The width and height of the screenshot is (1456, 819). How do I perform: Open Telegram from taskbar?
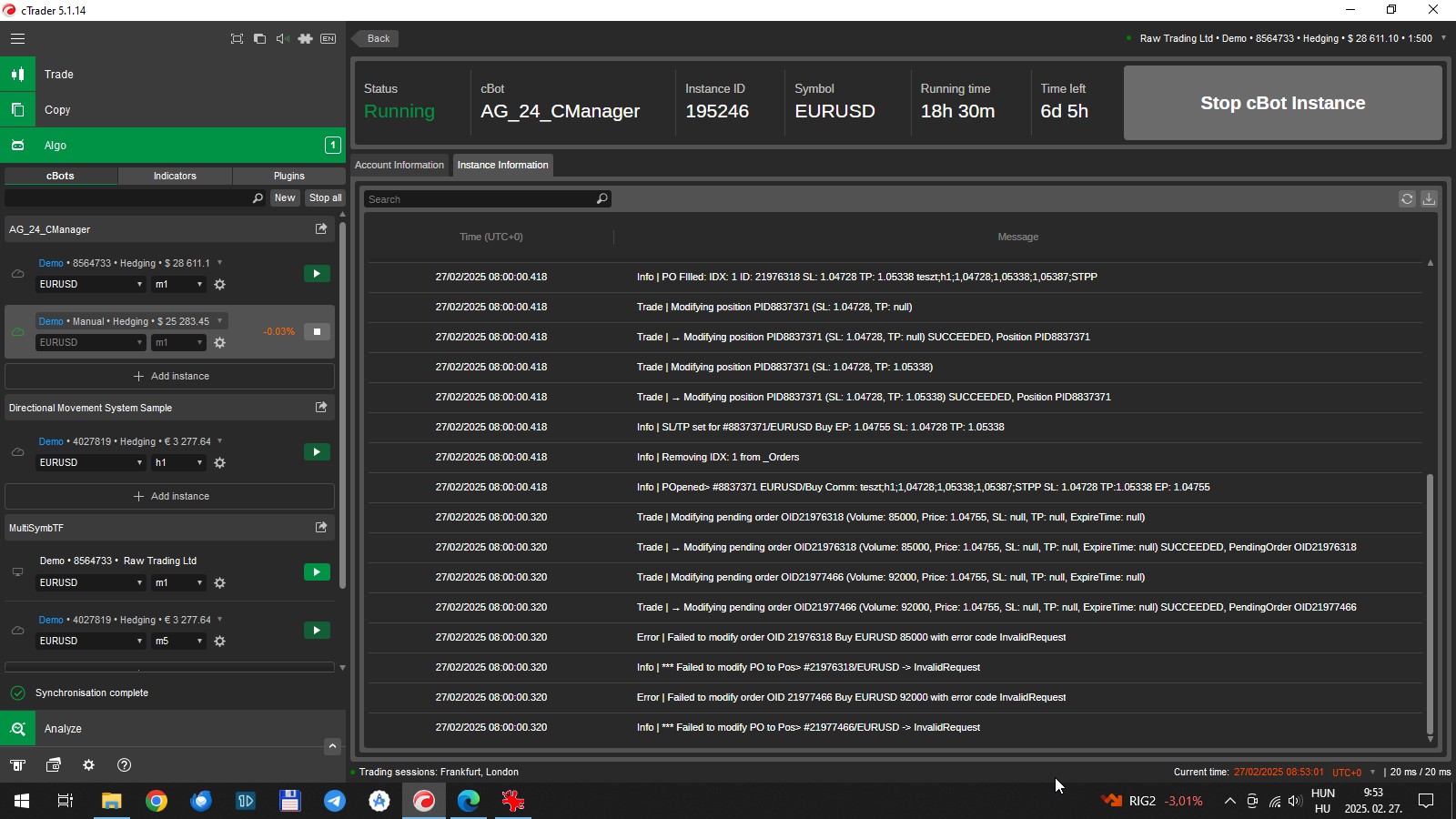coord(335,801)
